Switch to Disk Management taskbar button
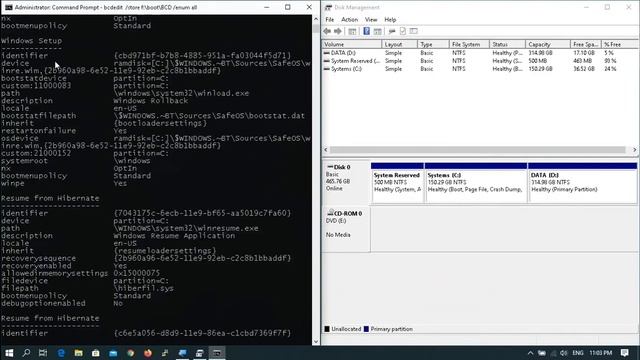This screenshot has width=640, height=360. click(200, 353)
